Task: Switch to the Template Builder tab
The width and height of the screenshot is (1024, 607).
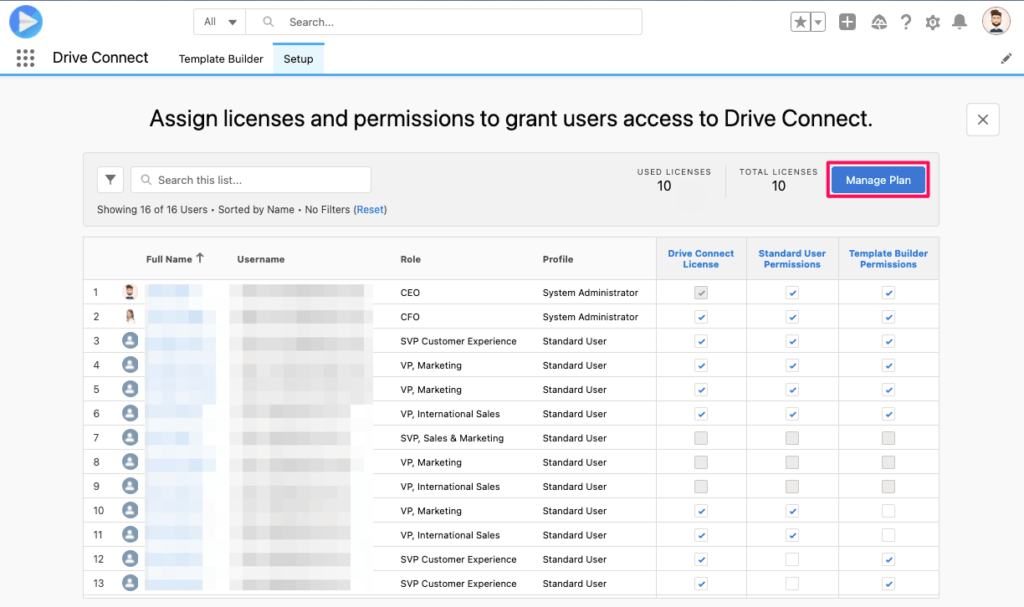Action: (221, 59)
